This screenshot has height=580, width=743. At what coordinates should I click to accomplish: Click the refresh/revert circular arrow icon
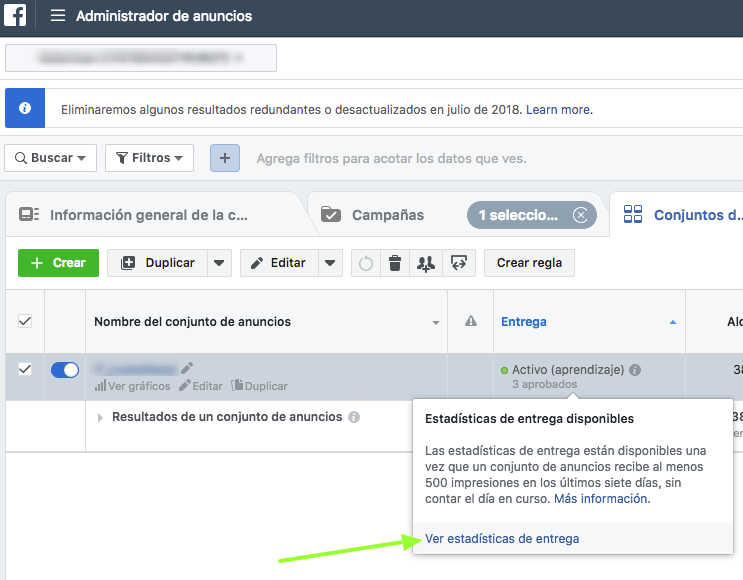point(366,263)
